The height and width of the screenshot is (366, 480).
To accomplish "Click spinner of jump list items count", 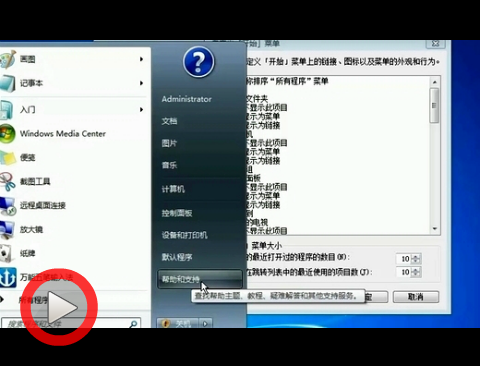I will point(416,272).
